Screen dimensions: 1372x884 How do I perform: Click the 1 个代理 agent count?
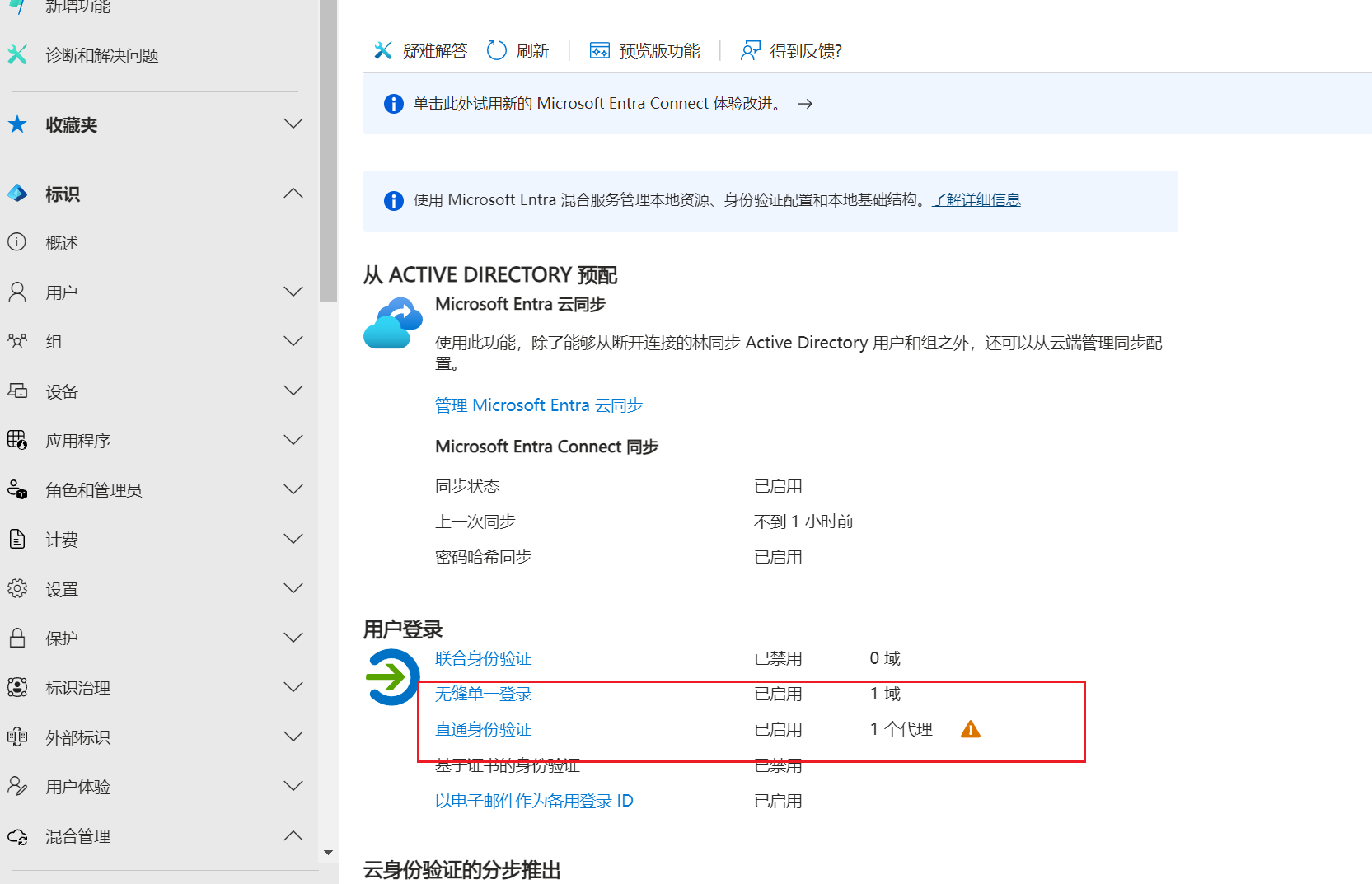(901, 729)
